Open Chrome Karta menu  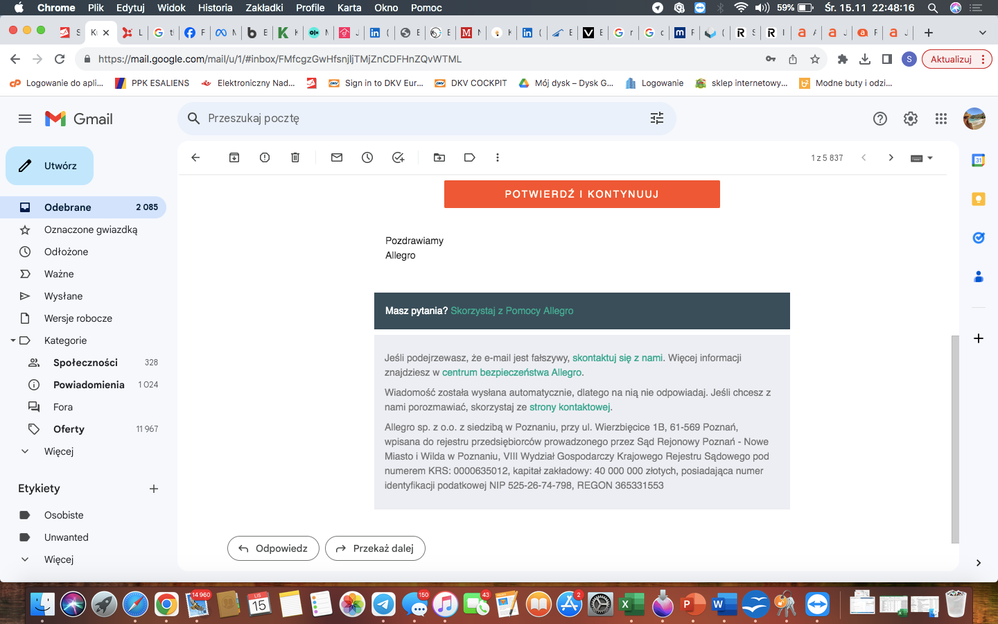[x=349, y=8]
